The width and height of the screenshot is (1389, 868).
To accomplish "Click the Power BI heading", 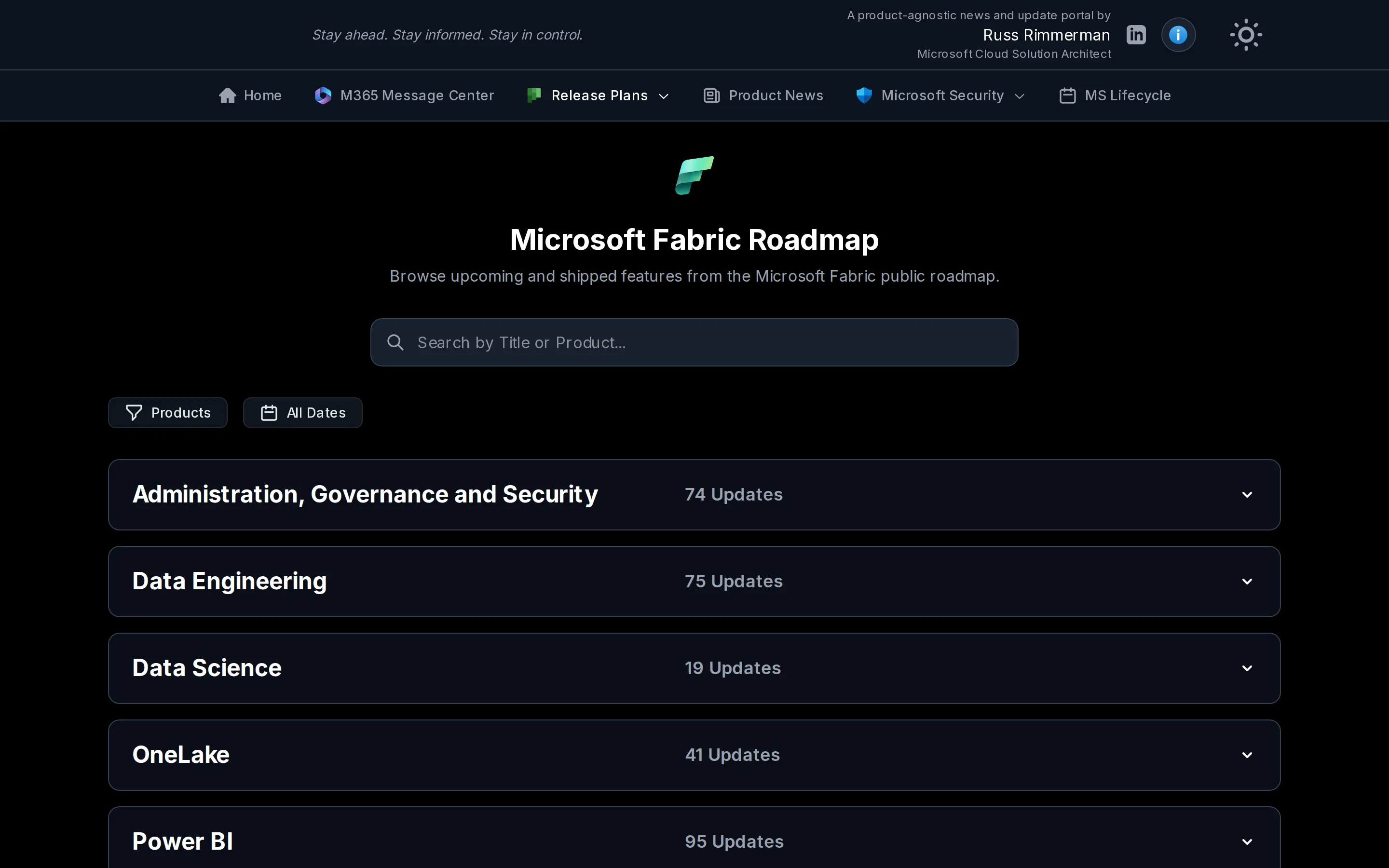I will (182, 841).
